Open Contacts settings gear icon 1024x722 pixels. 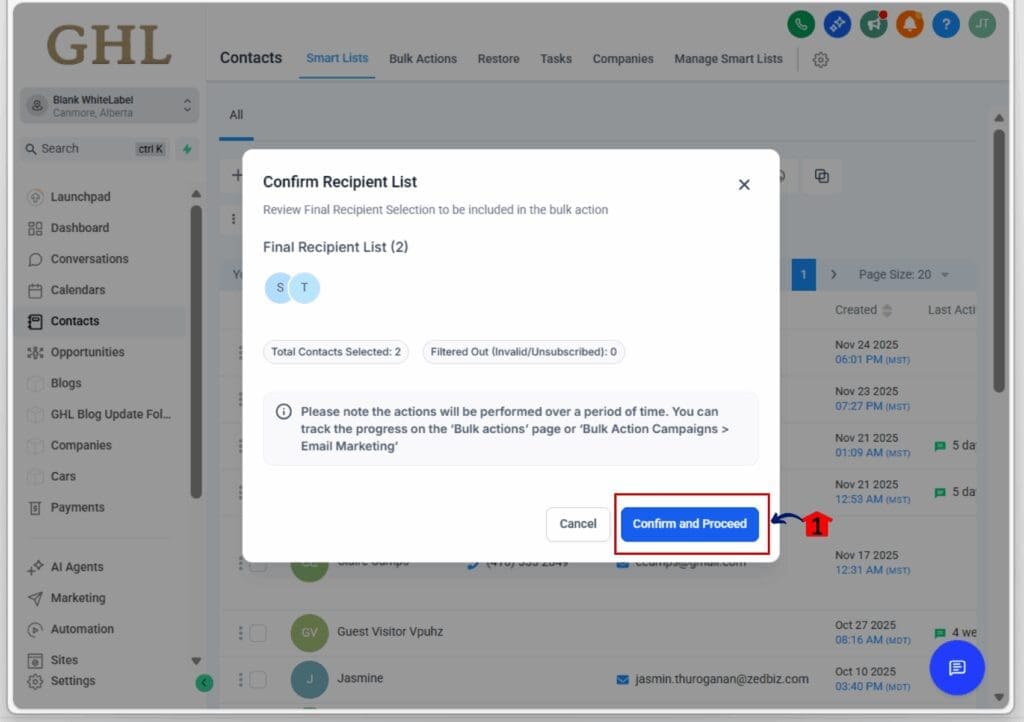click(821, 60)
